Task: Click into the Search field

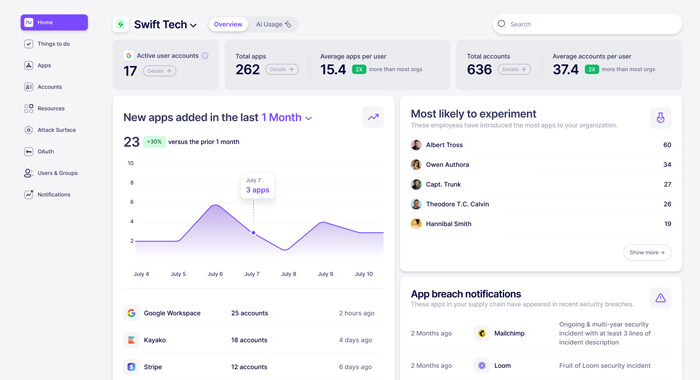Action: click(587, 24)
